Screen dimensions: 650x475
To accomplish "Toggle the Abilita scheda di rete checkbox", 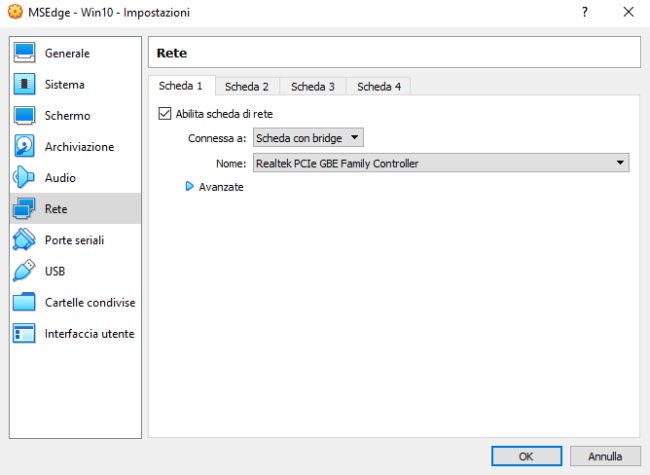I will point(165,114).
